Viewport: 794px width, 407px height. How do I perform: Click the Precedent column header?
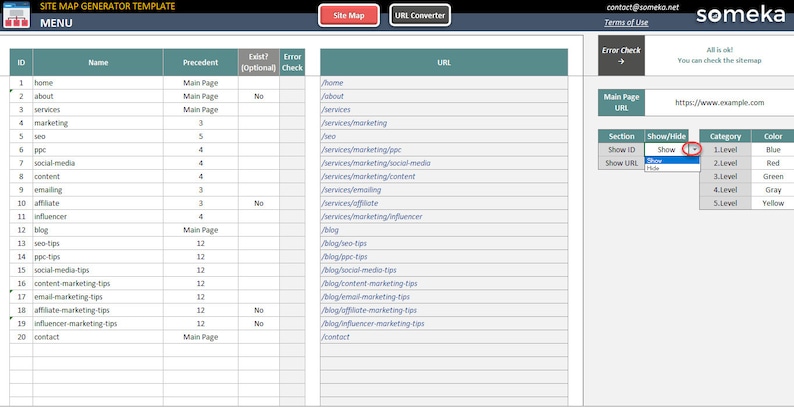click(x=201, y=62)
